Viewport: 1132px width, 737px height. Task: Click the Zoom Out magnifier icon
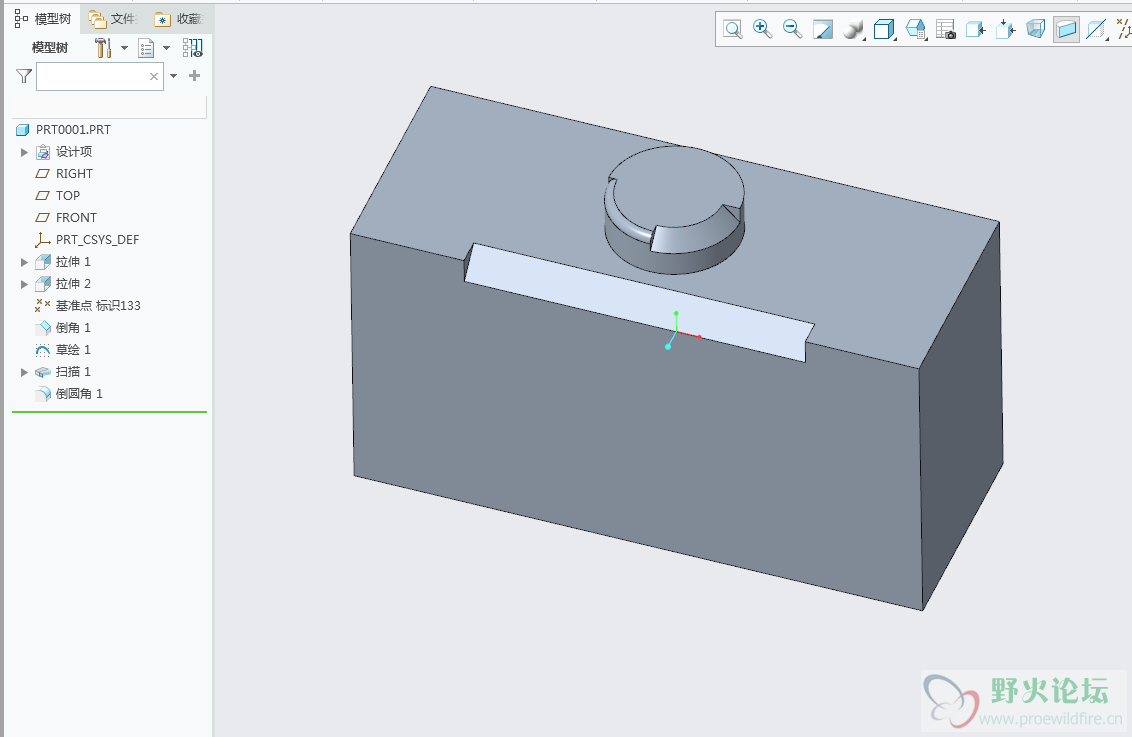(793, 29)
